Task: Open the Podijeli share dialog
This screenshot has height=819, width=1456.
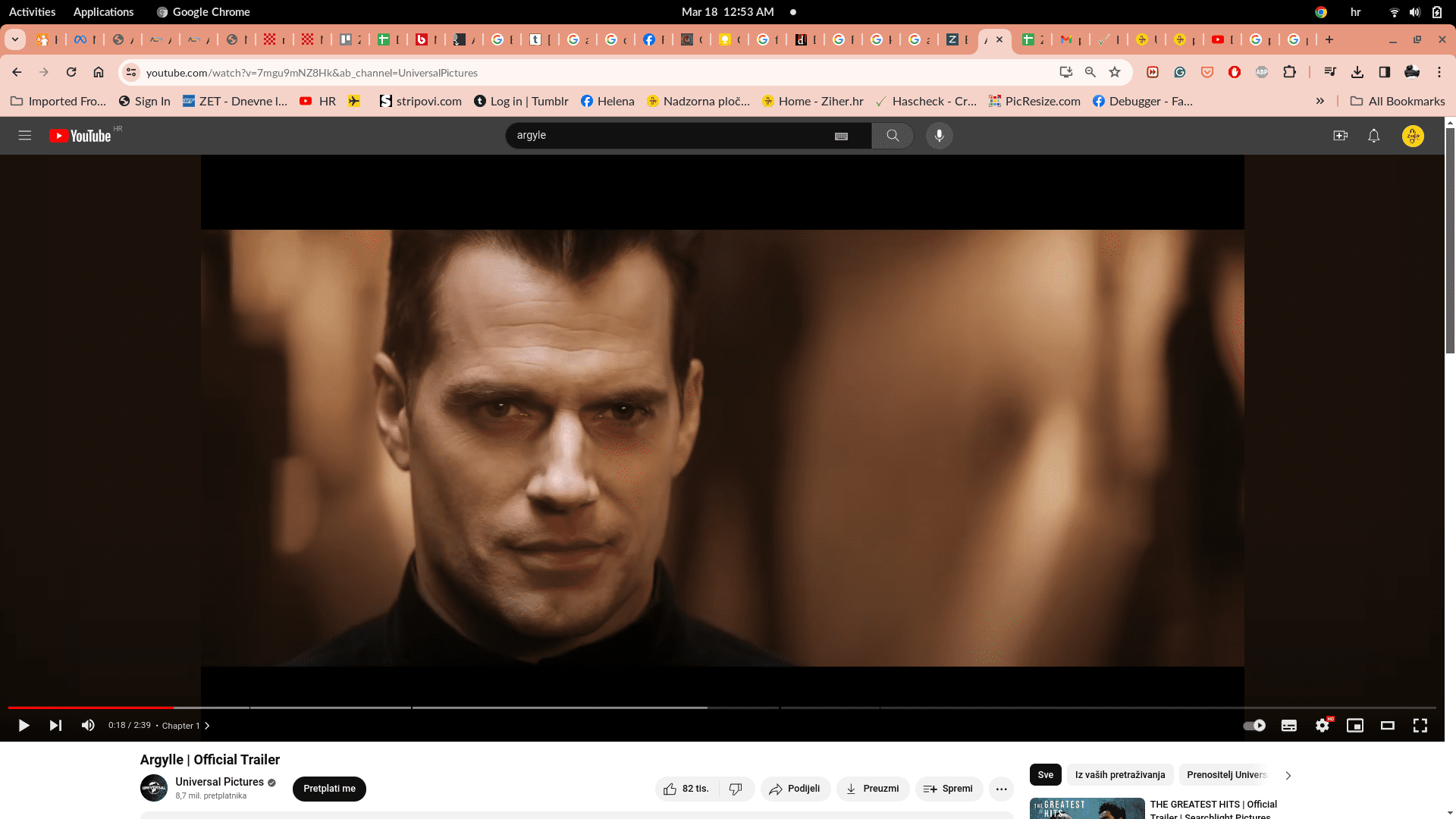Action: pyautogui.click(x=795, y=789)
